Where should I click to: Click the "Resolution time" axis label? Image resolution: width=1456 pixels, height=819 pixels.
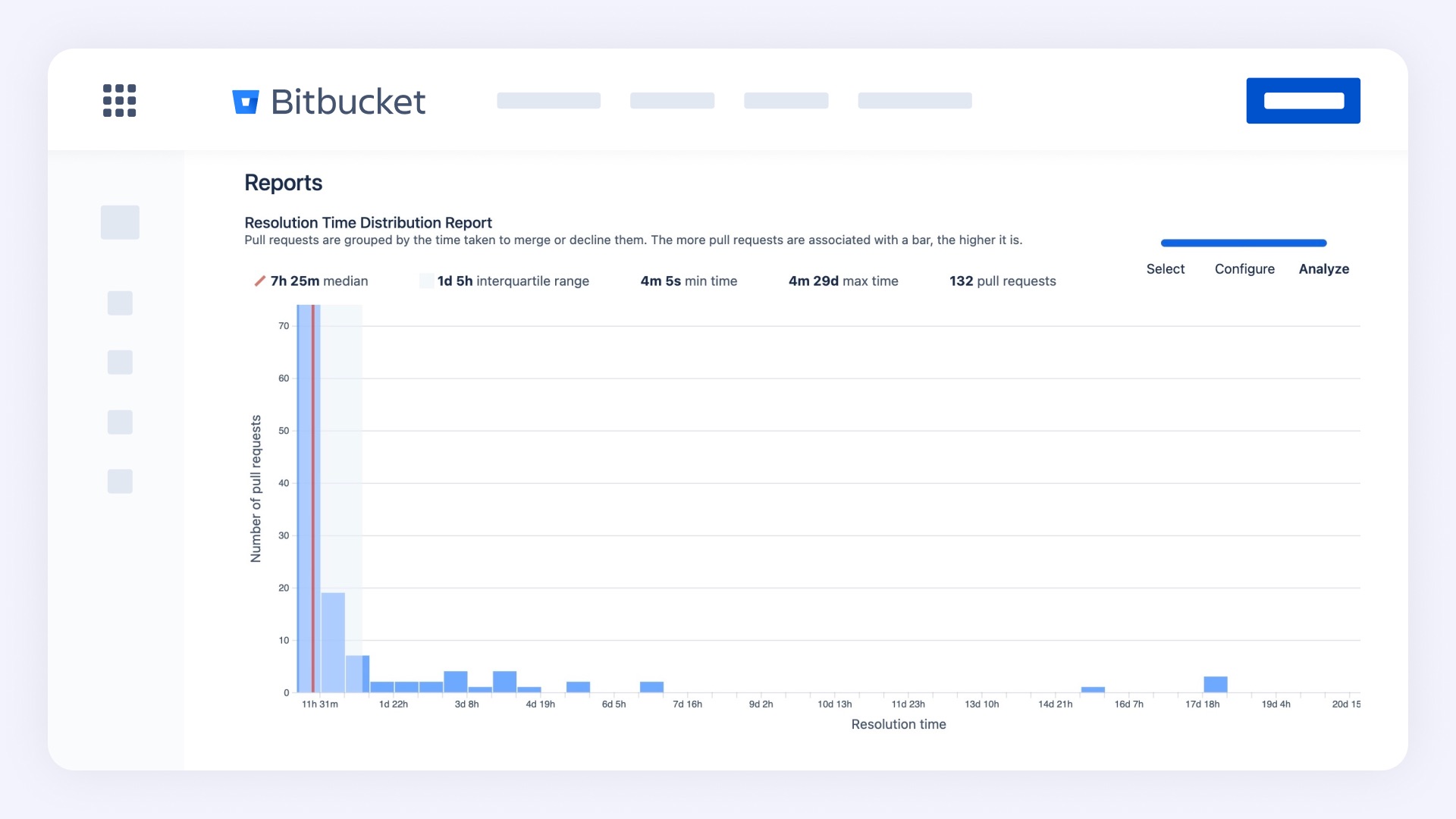(x=899, y=725)
